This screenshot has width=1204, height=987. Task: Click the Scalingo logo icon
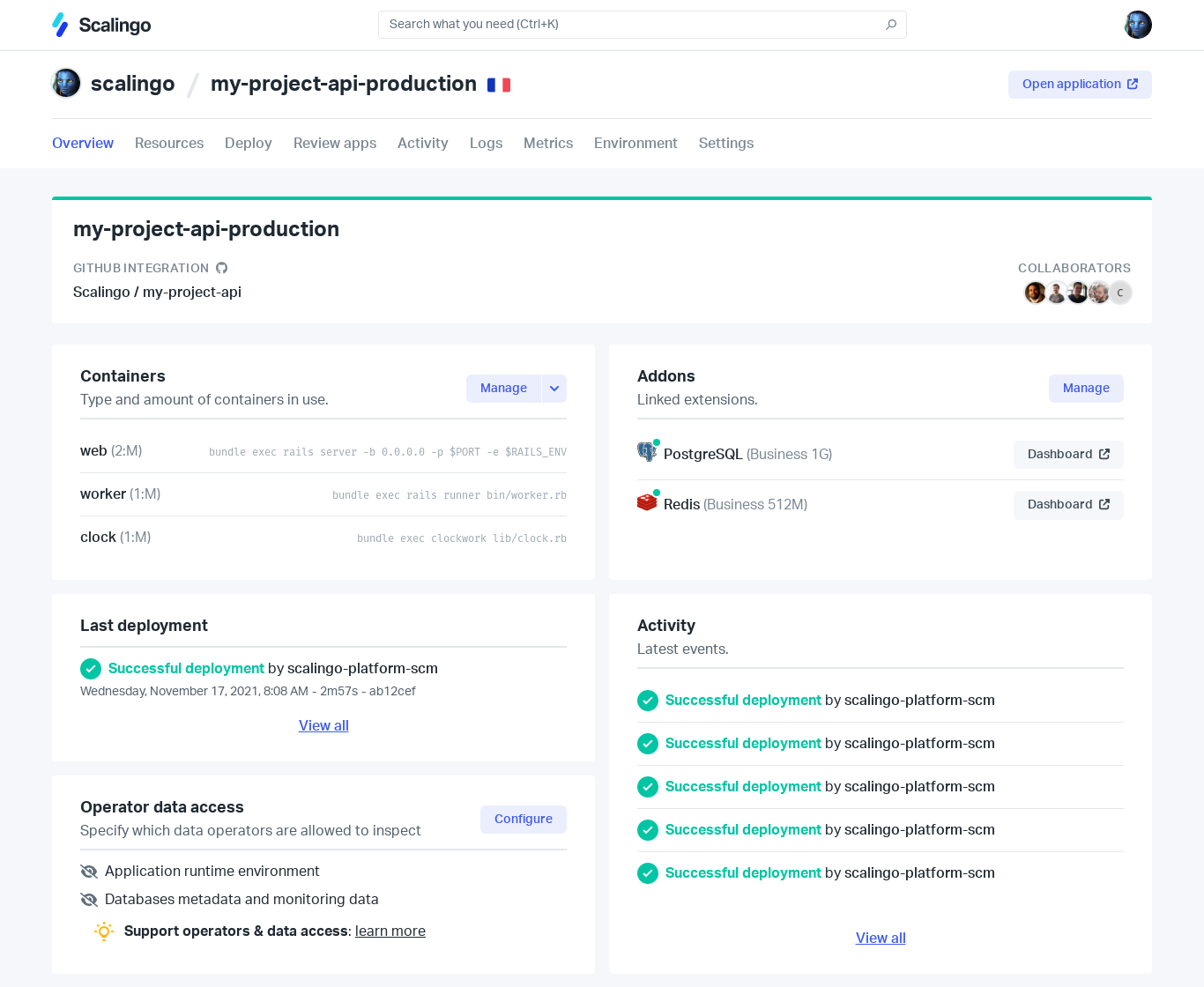tap(60, 25)
